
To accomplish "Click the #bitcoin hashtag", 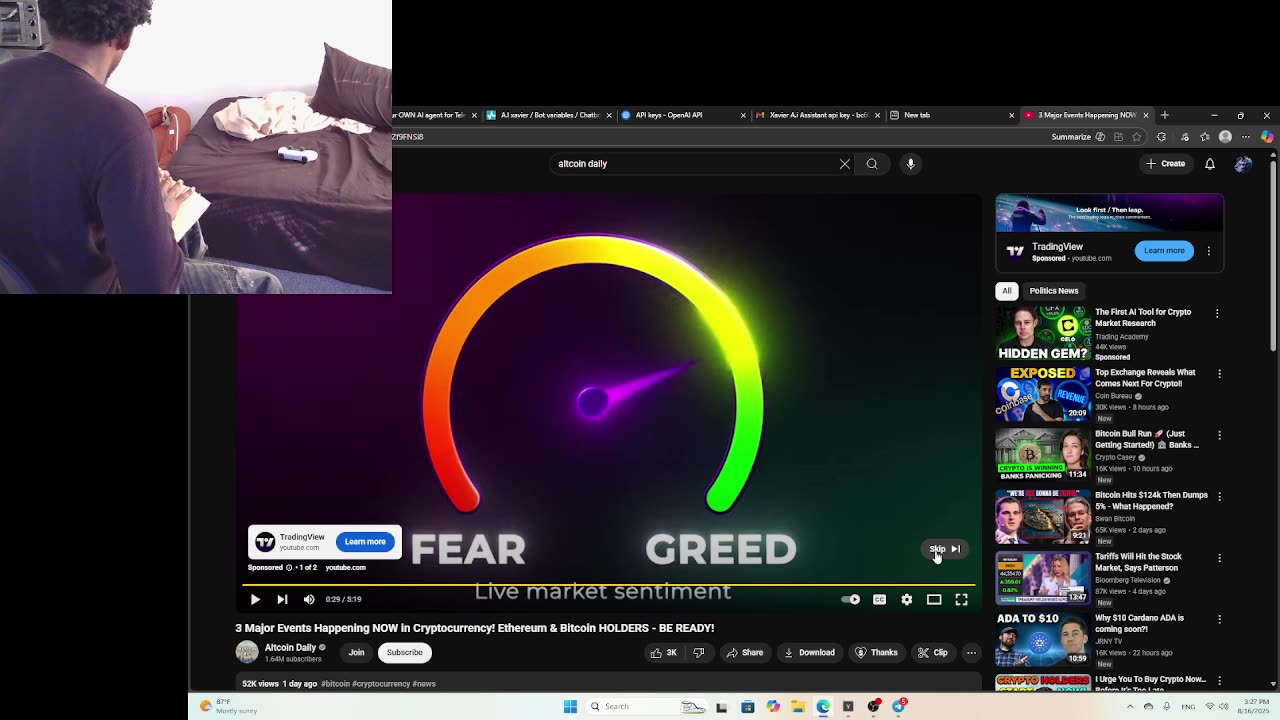I will coord(335,684).
